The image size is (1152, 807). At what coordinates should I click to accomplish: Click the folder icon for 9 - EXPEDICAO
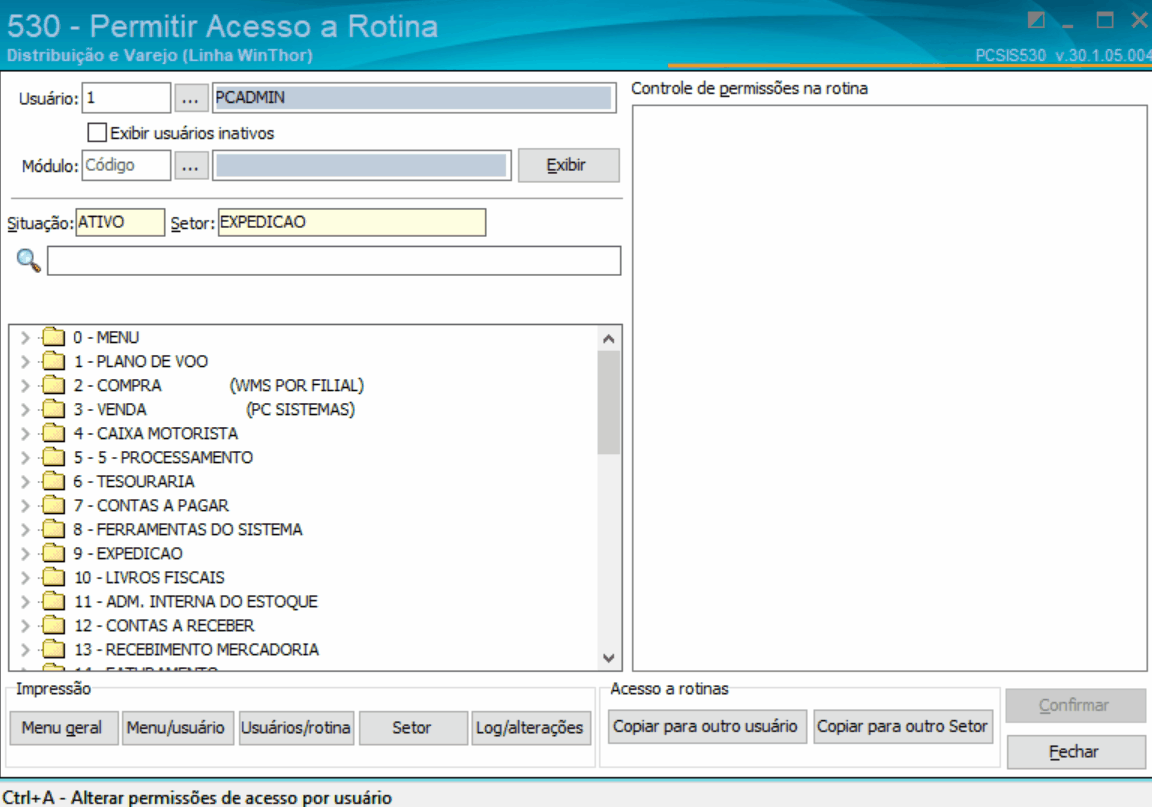(x=53, y=553)
